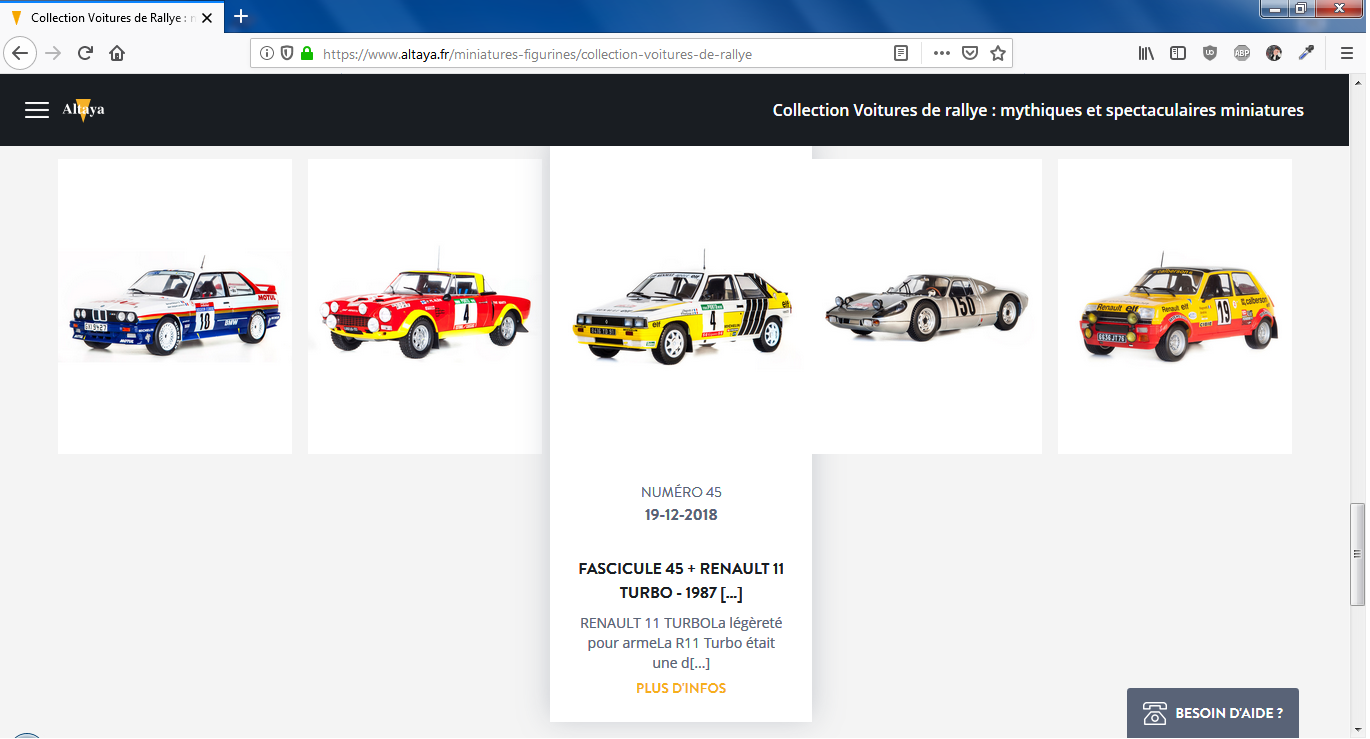1370x739 pixels.
Task: Open the Adblock Plus extension
Action: (x=1242, y=54)
